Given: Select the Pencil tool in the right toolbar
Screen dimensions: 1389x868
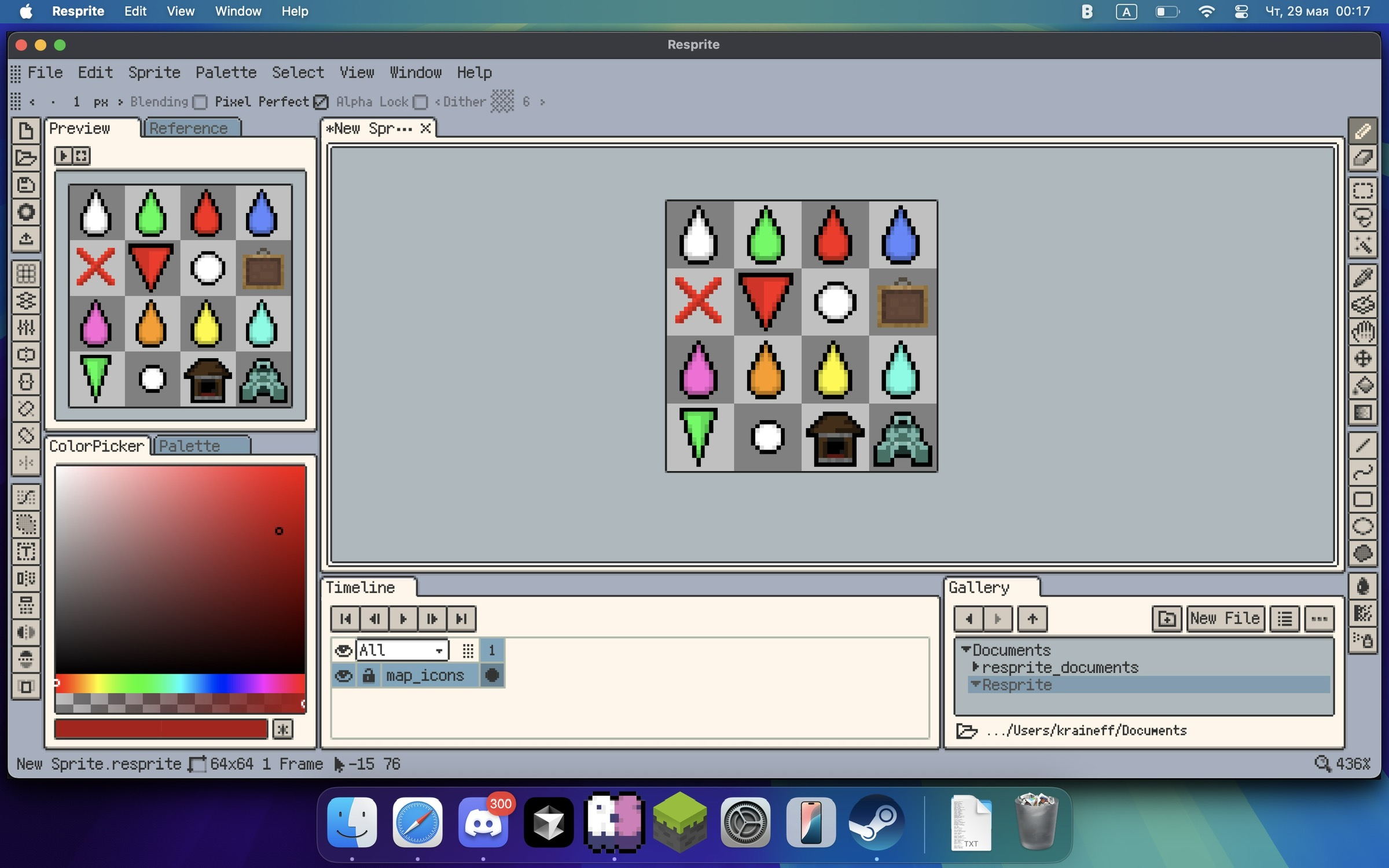Looking at the screenshot, I should tap(1362, 131).
